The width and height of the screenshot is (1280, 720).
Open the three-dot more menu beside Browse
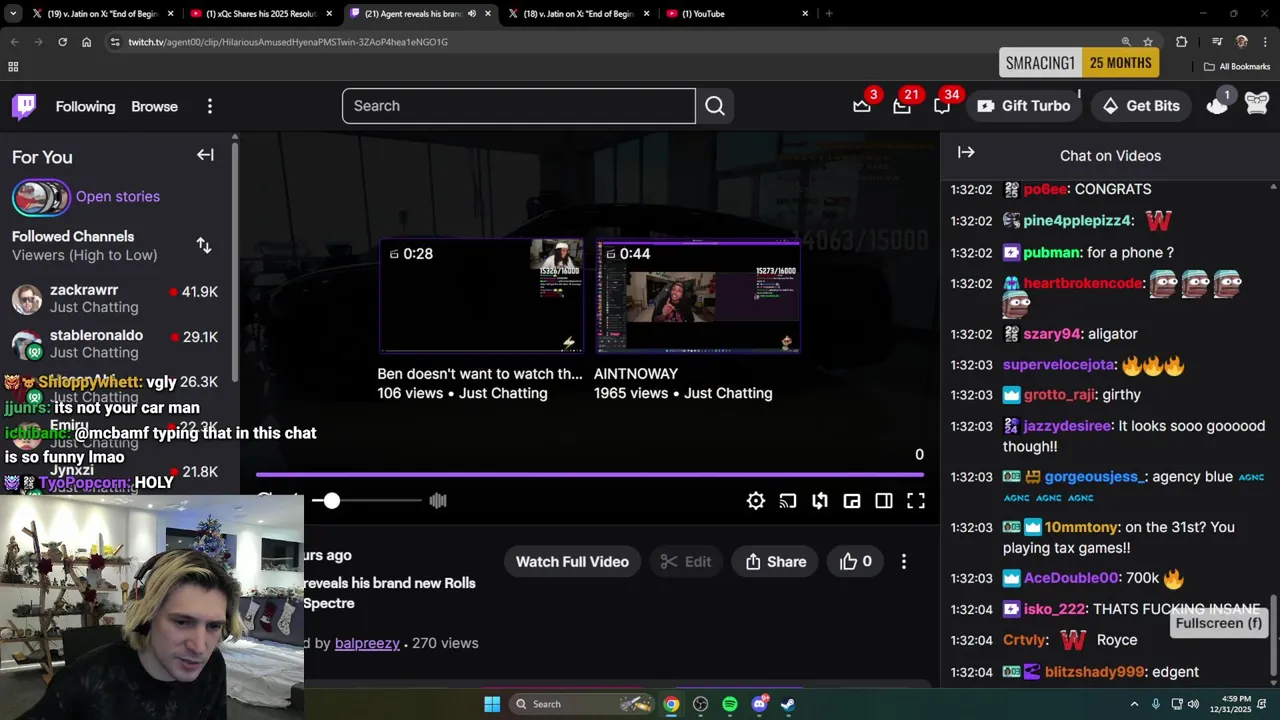(x=210, y=106)
